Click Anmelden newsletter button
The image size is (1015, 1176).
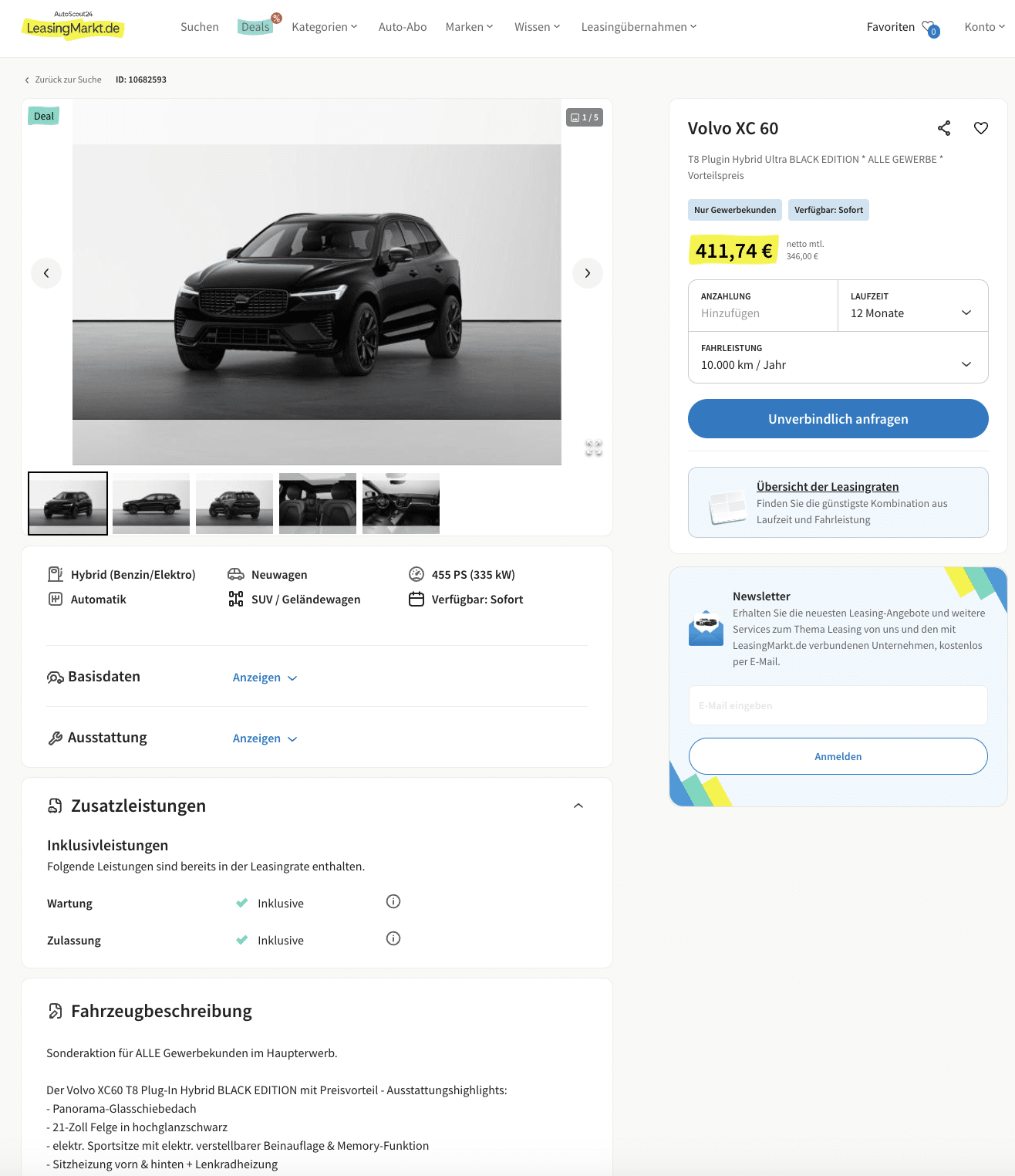(x=838, y=756)
